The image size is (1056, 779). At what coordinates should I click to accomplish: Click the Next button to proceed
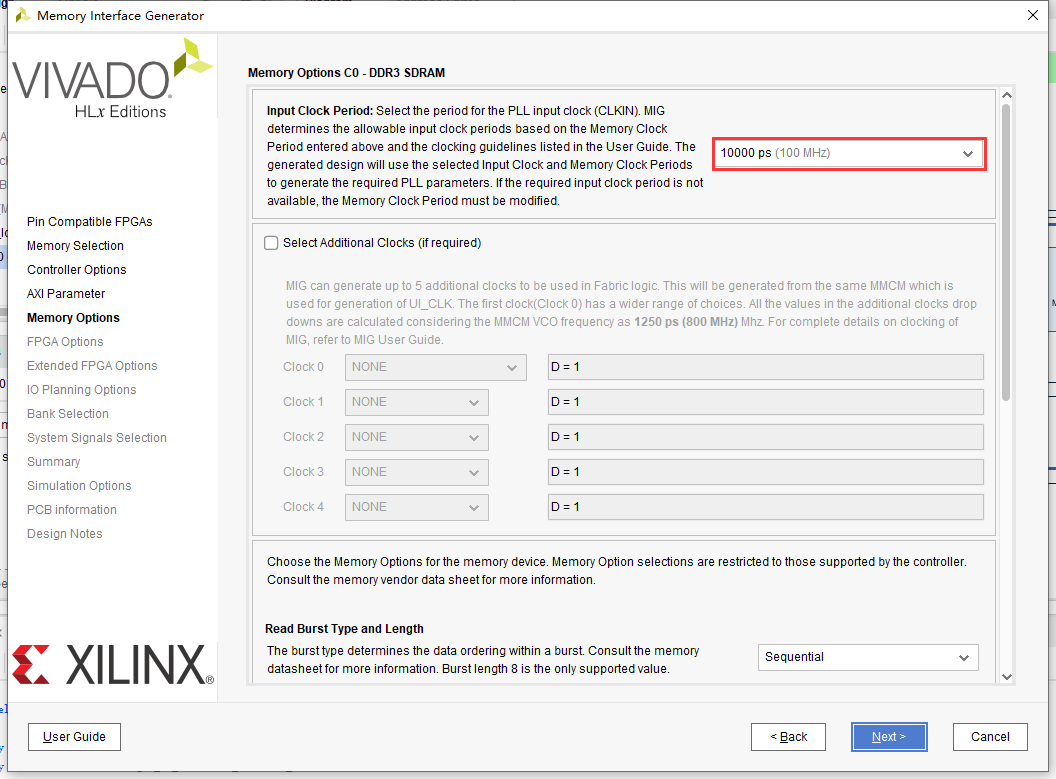click(889, 736)
